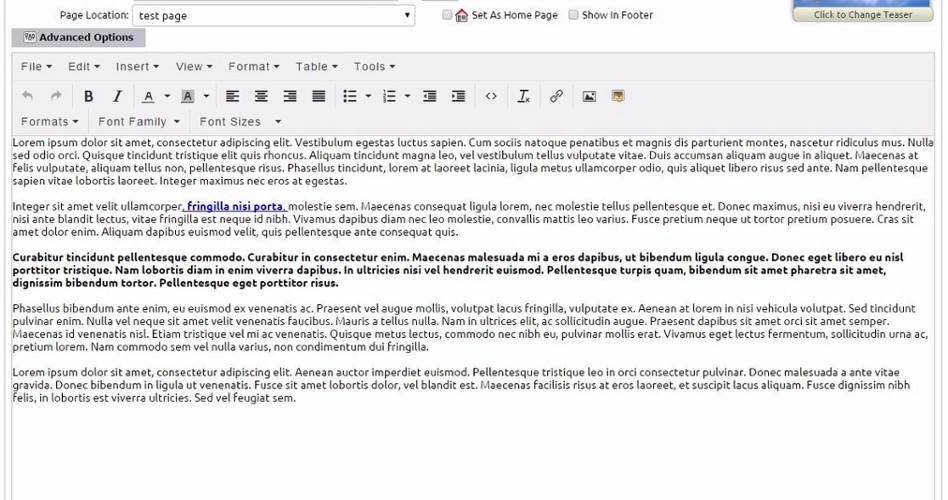Open the Format menu

point(254,67)
